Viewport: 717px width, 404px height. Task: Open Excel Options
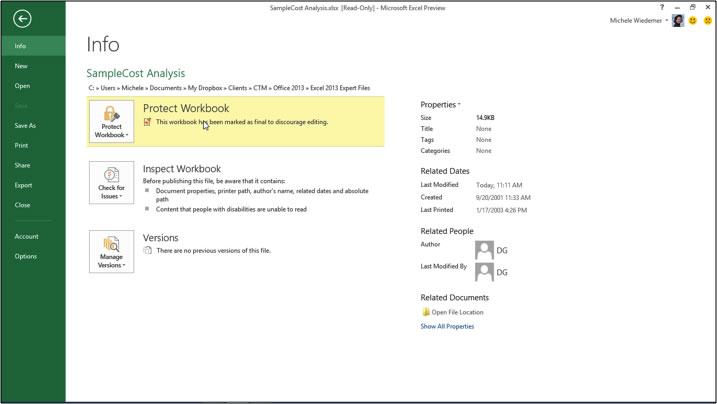[x=26, y=256]
